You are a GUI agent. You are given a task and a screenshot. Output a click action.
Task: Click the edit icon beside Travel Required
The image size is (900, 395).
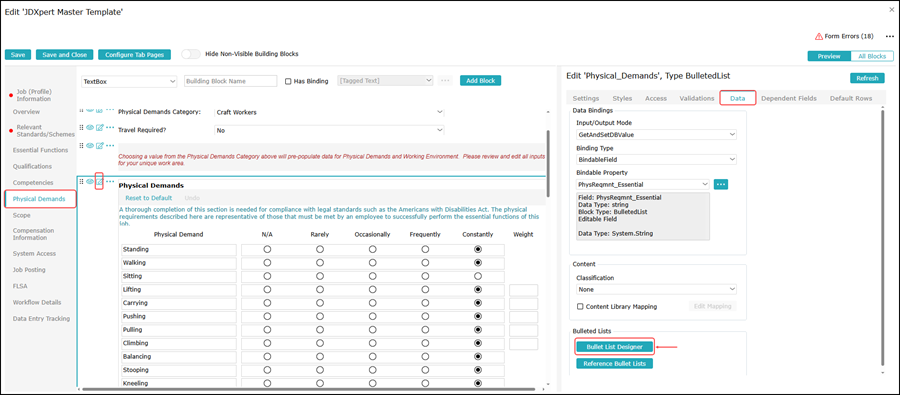[99, 127]
